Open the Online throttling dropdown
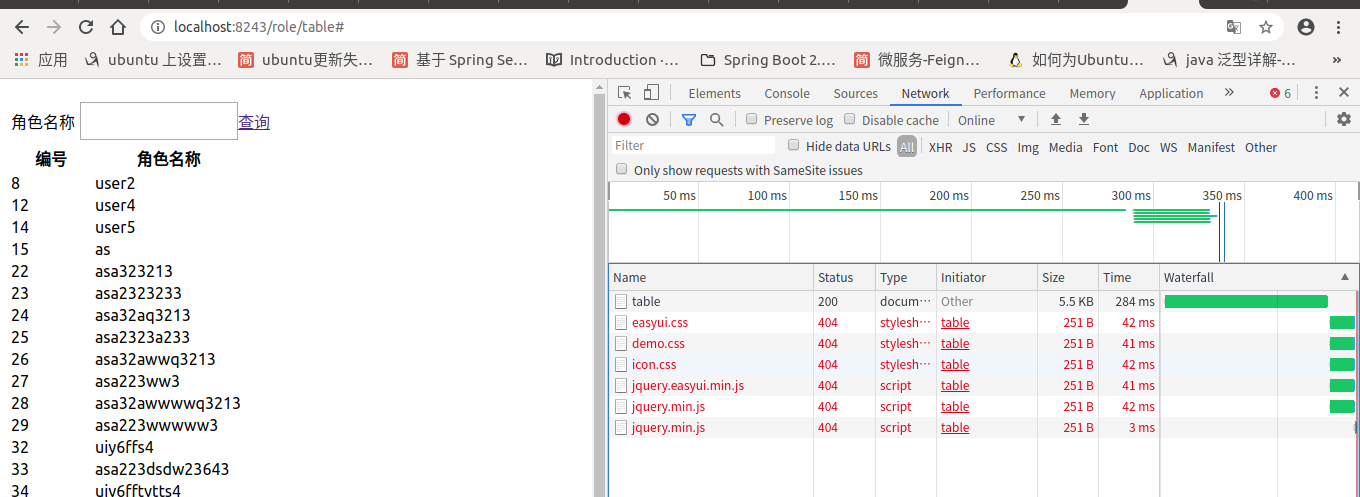 coord(992,120)
